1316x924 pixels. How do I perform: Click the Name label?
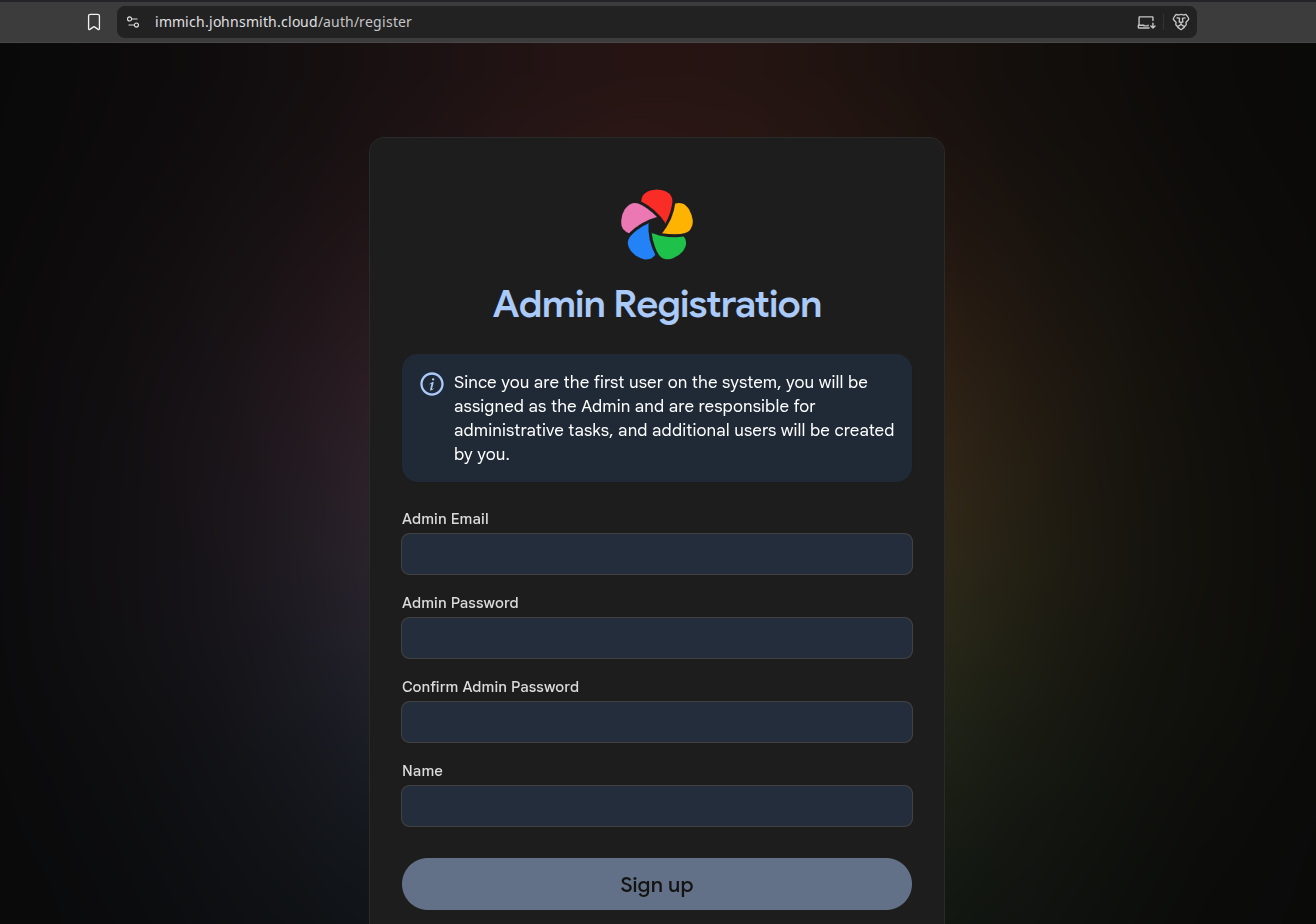pyautogui.click(x=422, y=771)
